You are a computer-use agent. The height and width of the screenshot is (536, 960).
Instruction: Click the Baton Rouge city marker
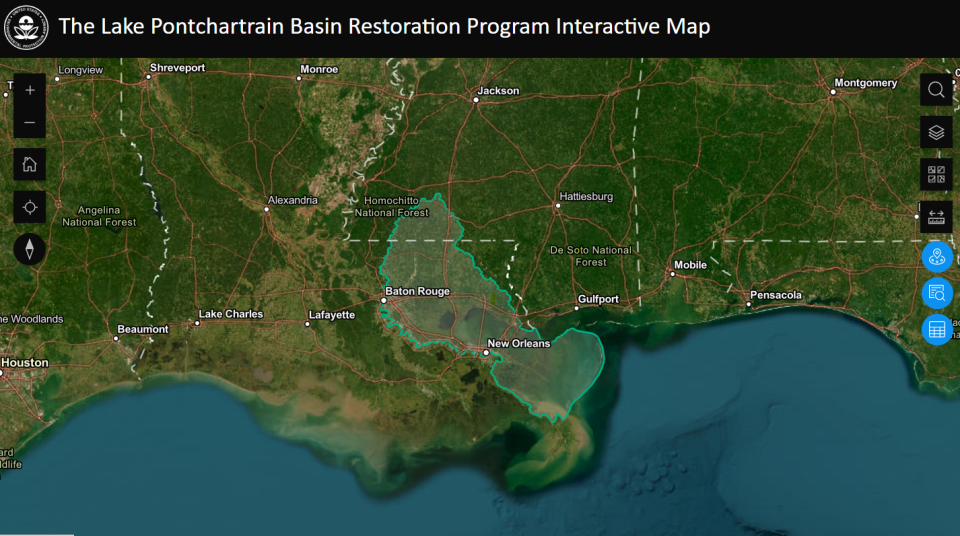(384, 299)
